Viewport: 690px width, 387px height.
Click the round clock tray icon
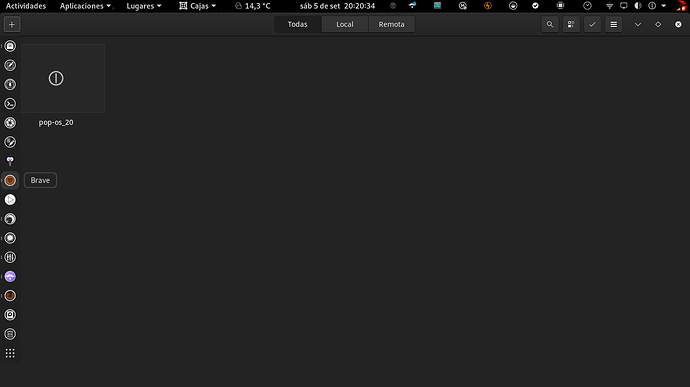point(587,6)
